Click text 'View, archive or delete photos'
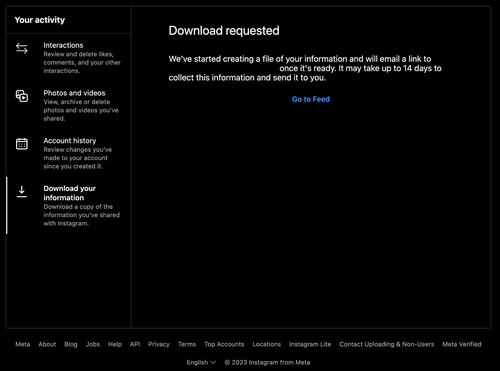Image resolution: width=500 pixels, height=371 pixels. [81, 110]
